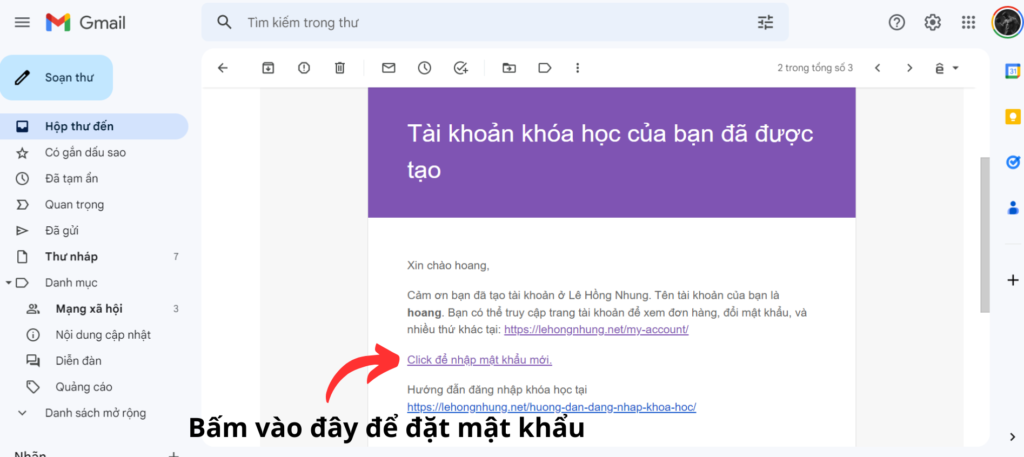
Task: Click link to set new password
Action: [479, 360]
